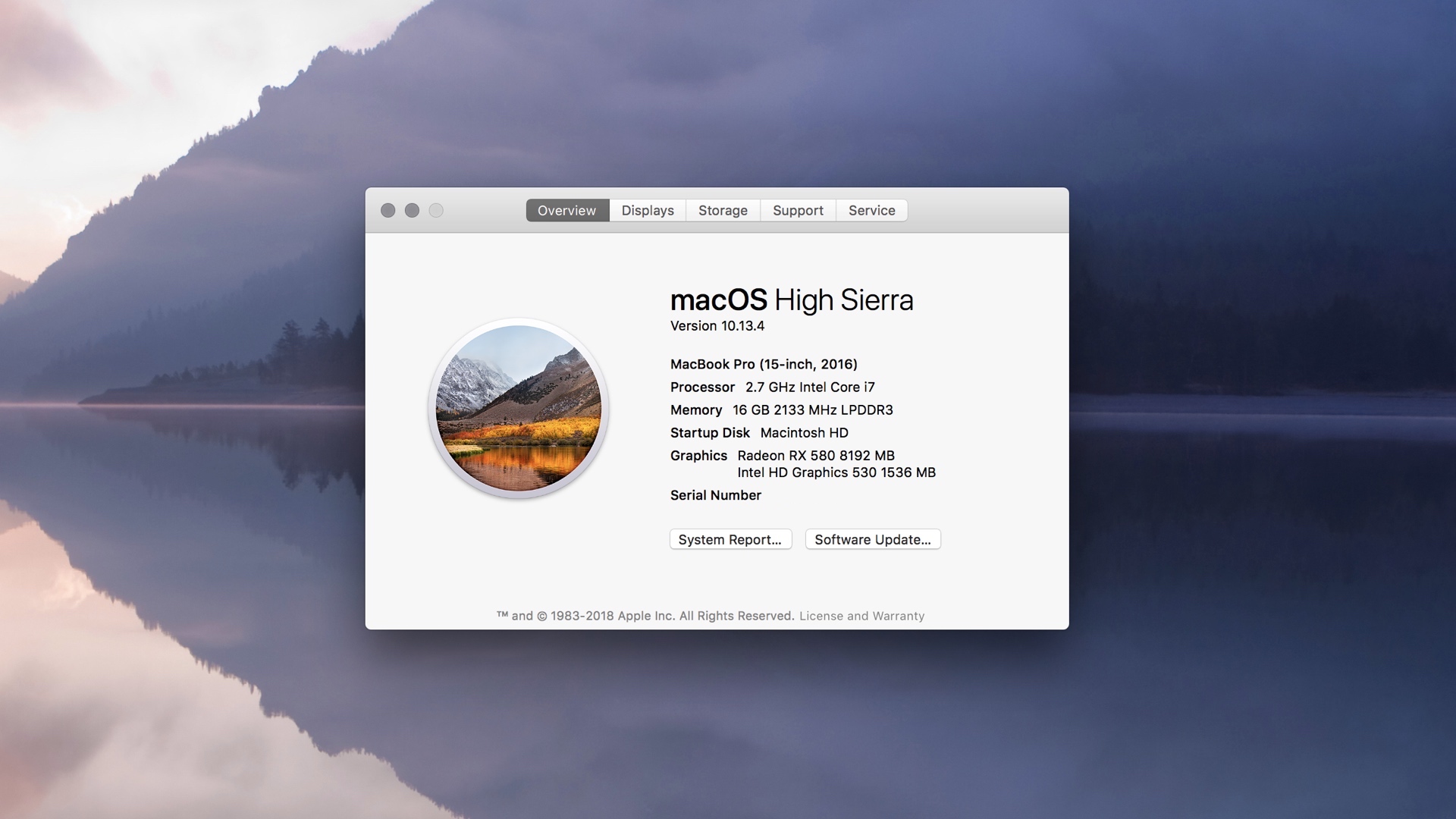
Task: Click the red close button
Action: [388, 210]
